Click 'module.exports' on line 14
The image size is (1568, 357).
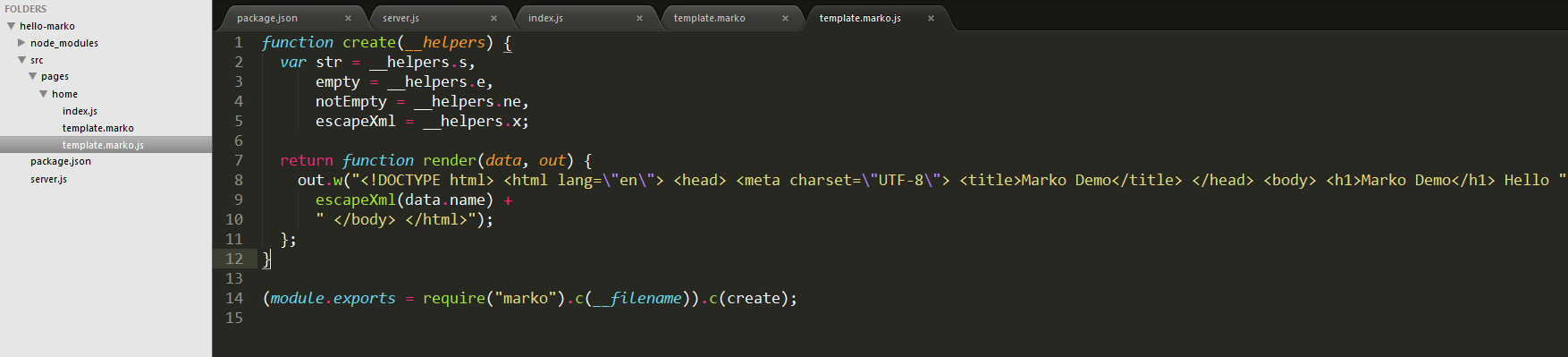[x=333, y=298]
